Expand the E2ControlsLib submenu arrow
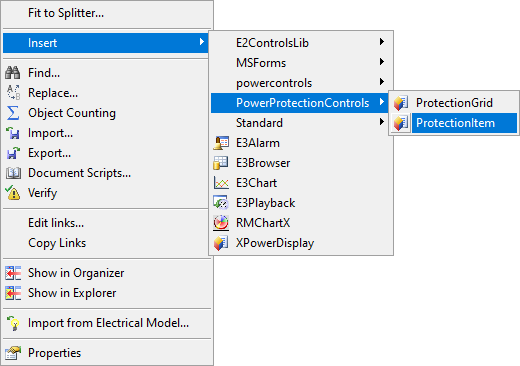Image resolution: width=520 pixels, height=366 pixels. pyautogui.click(x=382, y=42)
